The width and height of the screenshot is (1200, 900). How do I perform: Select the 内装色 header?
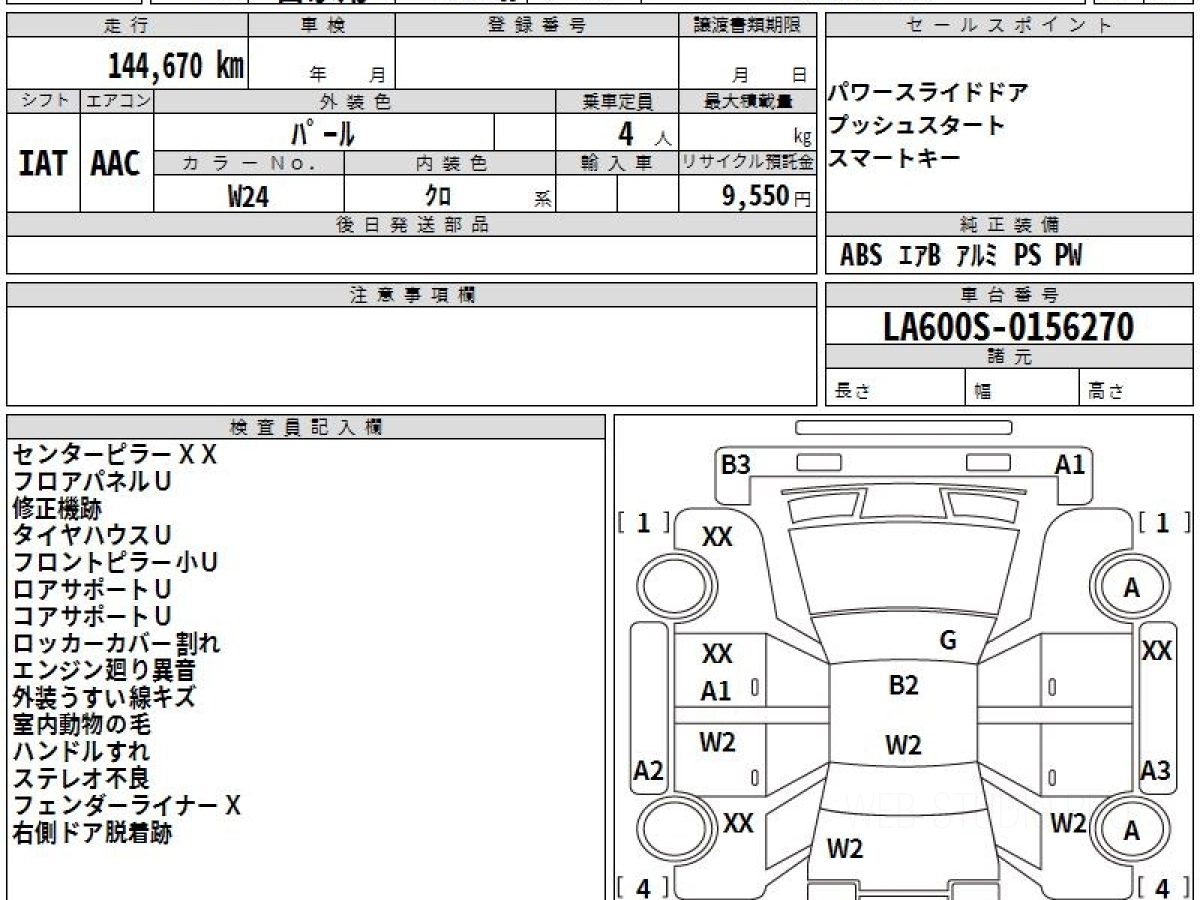click(451, 163)
